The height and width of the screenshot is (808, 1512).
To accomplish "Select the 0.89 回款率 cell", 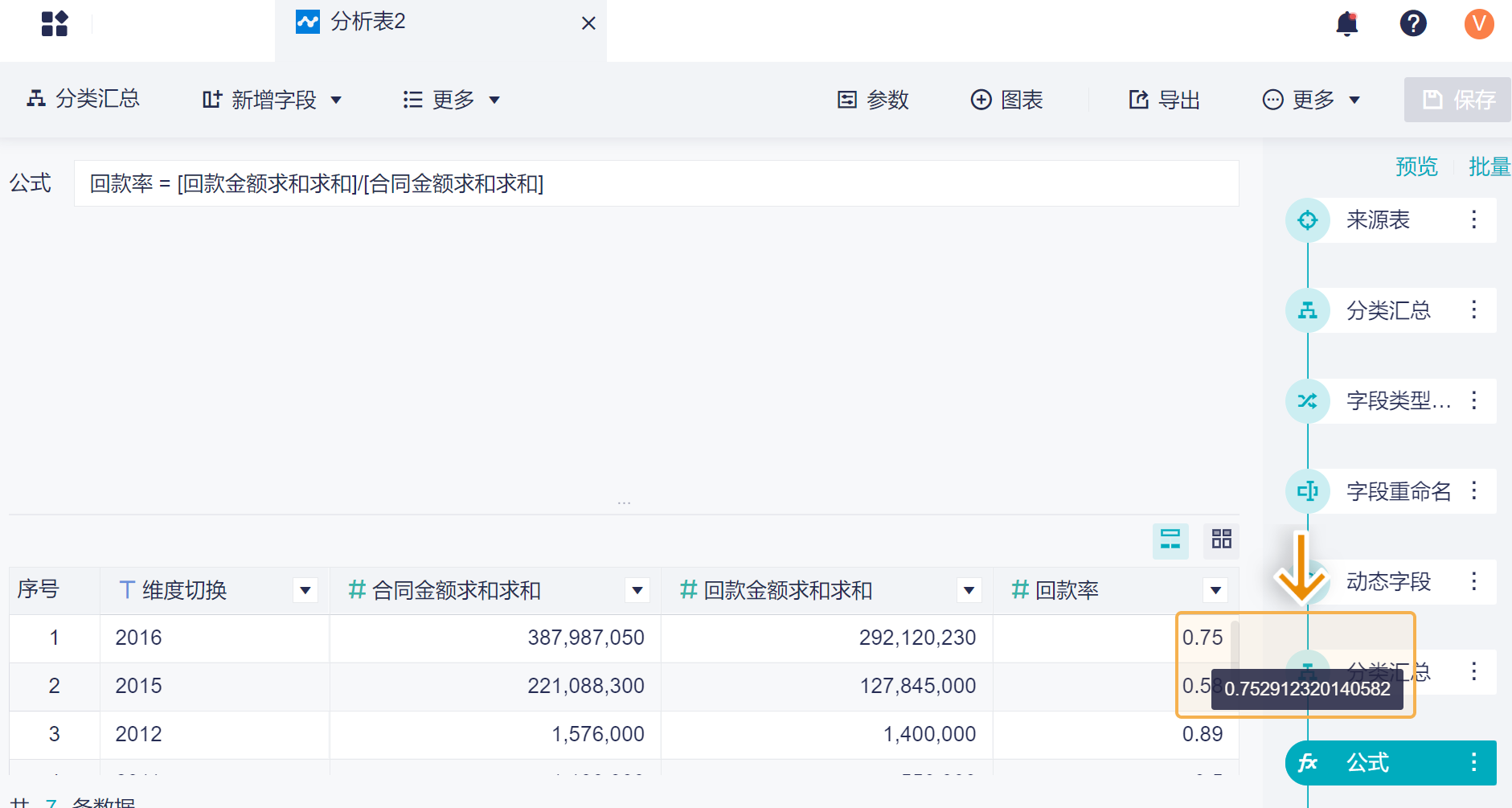I will [1116, 735].
